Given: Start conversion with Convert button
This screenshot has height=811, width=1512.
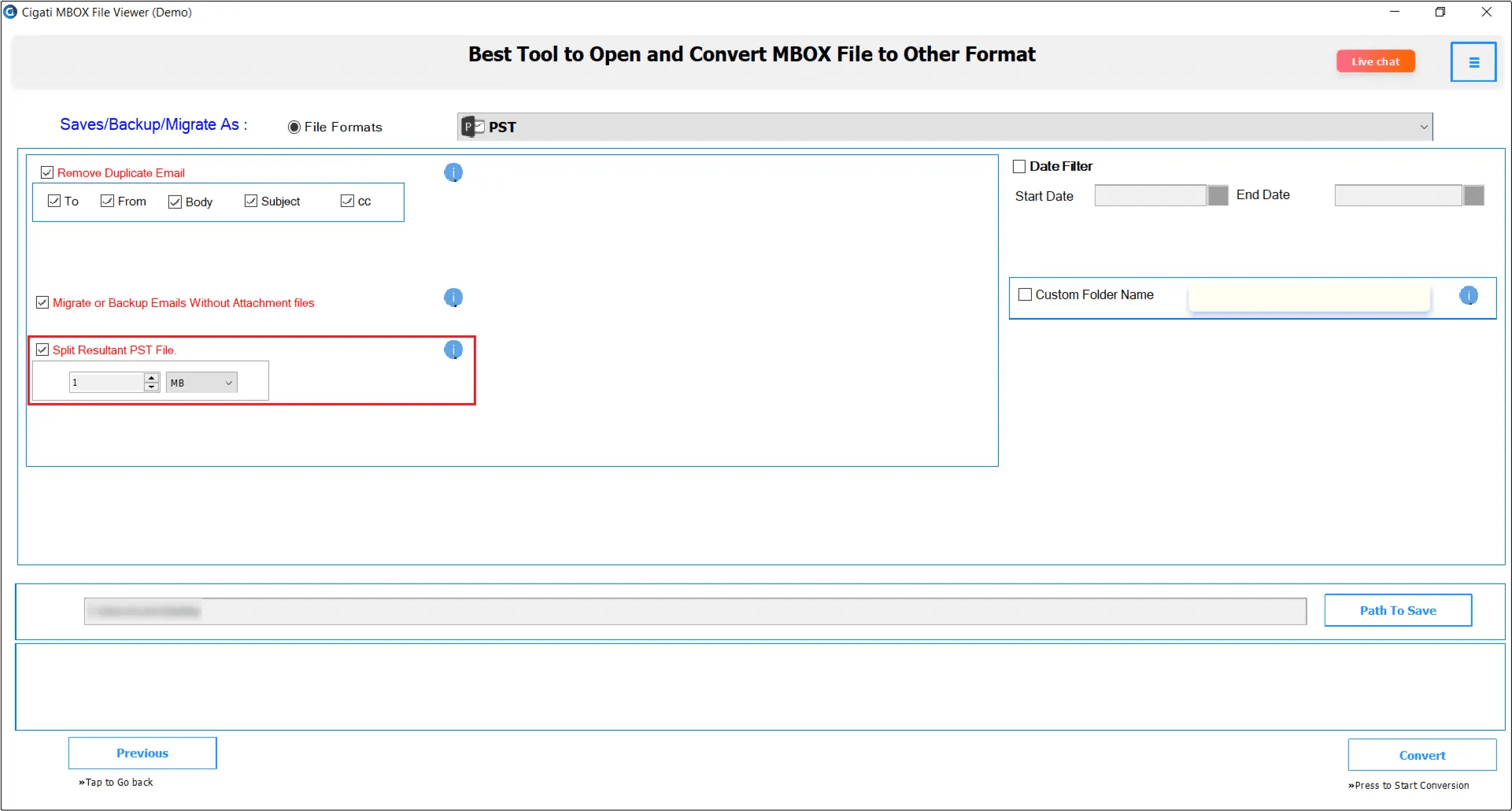Looking at the screenshot, I should click(x=1422, y=755).
